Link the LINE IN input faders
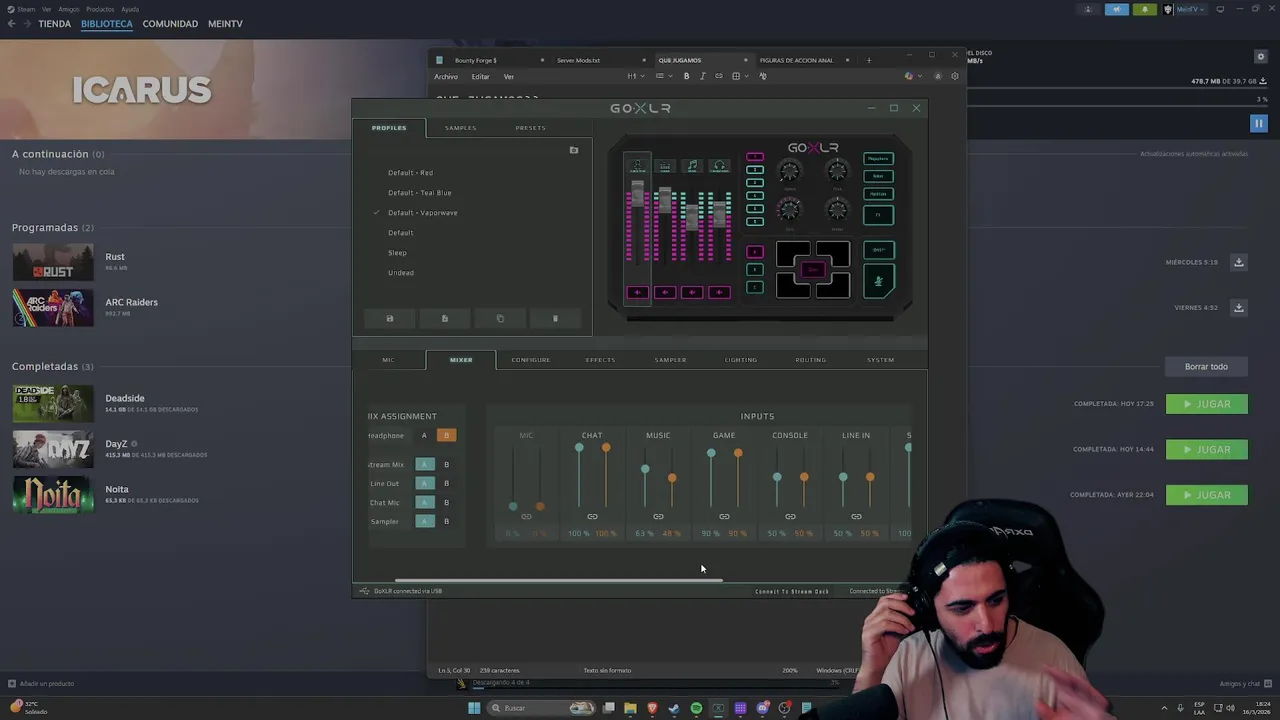This screenshot has width=1280, height=720. pos(856,517)
